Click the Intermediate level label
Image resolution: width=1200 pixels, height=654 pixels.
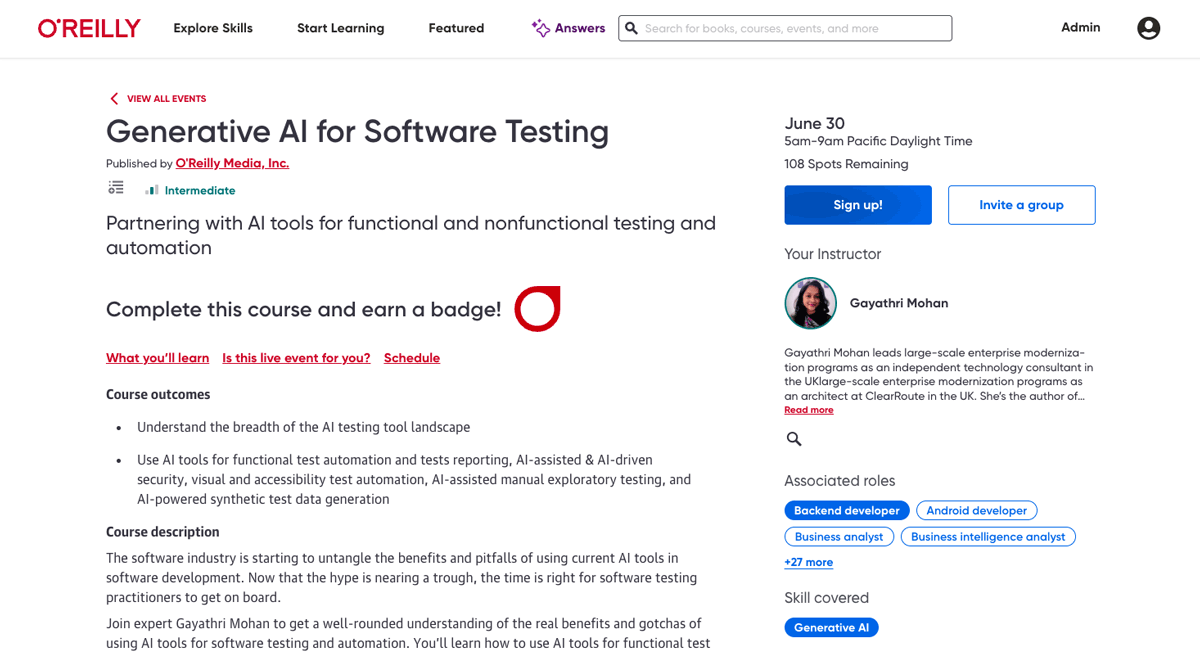200,190
